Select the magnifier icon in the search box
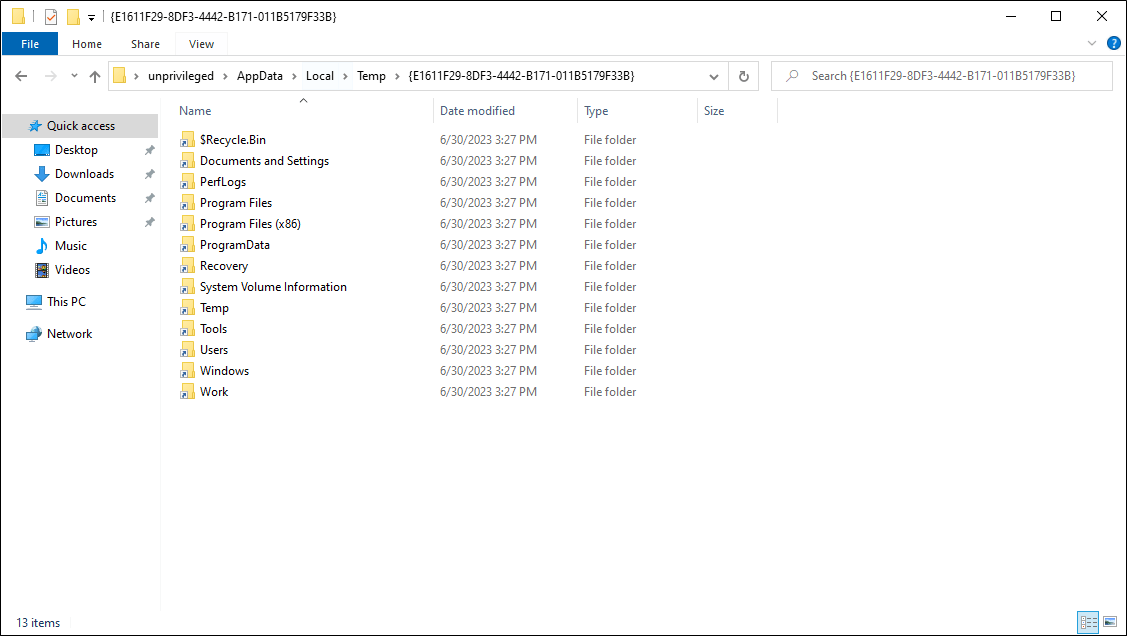The height and width of the screenshot is (636, 1127). (x=790, y=75)
